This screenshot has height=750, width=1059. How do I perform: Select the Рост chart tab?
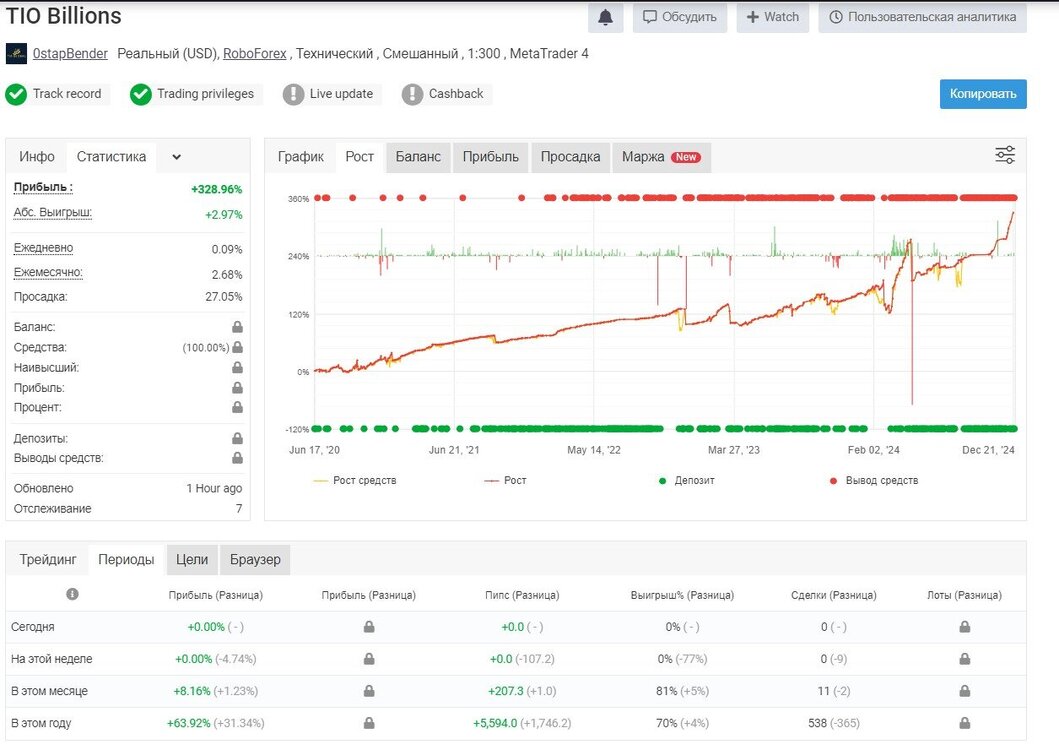359,157
